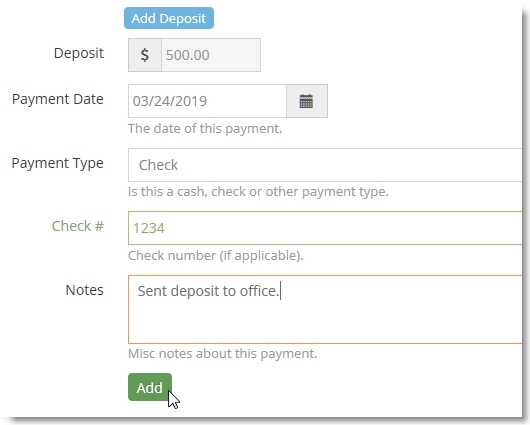Click the Payment Date field with 03/24/2019
This screenshot has width=530, height=425.
(207, 101)
